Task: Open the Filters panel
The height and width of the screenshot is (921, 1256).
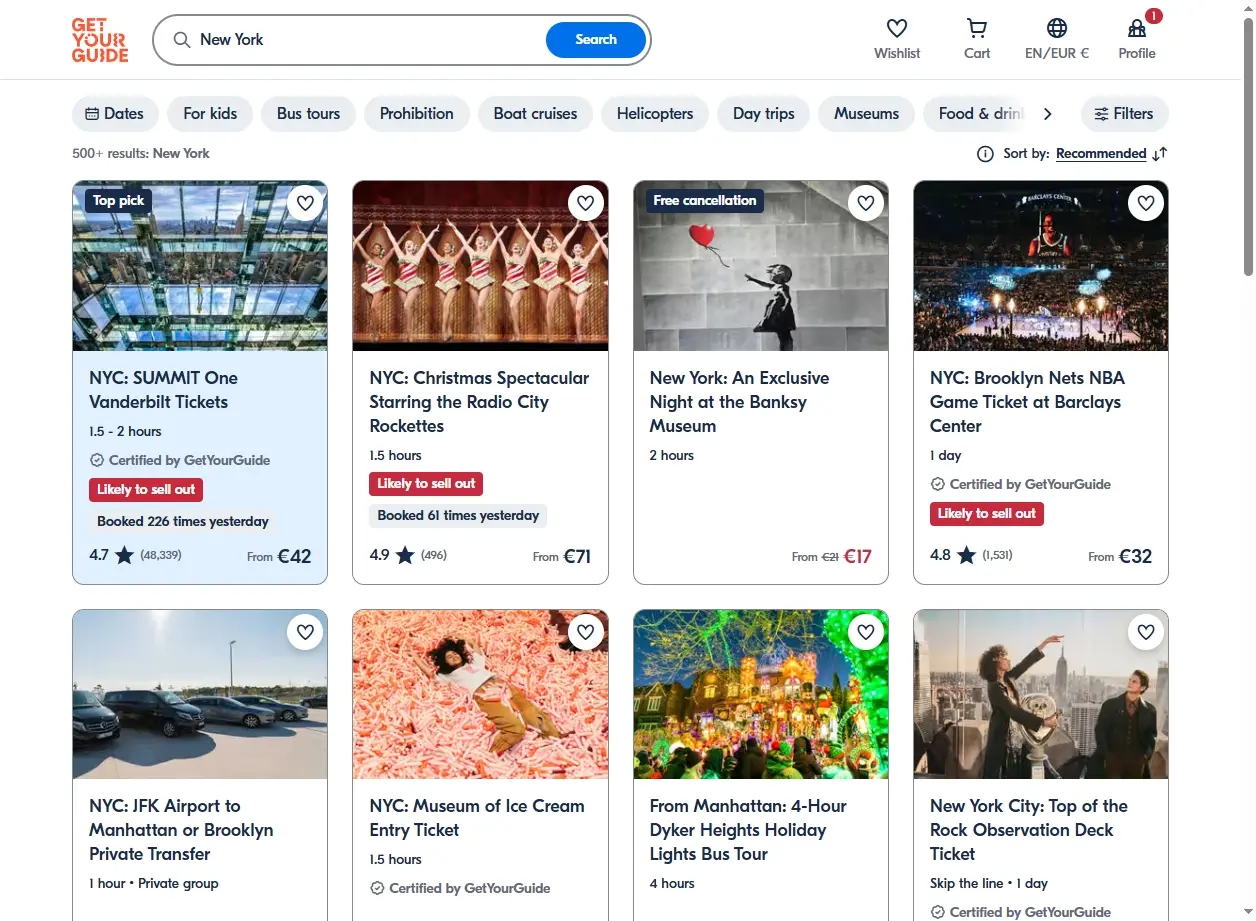Action: (1124, 114)
